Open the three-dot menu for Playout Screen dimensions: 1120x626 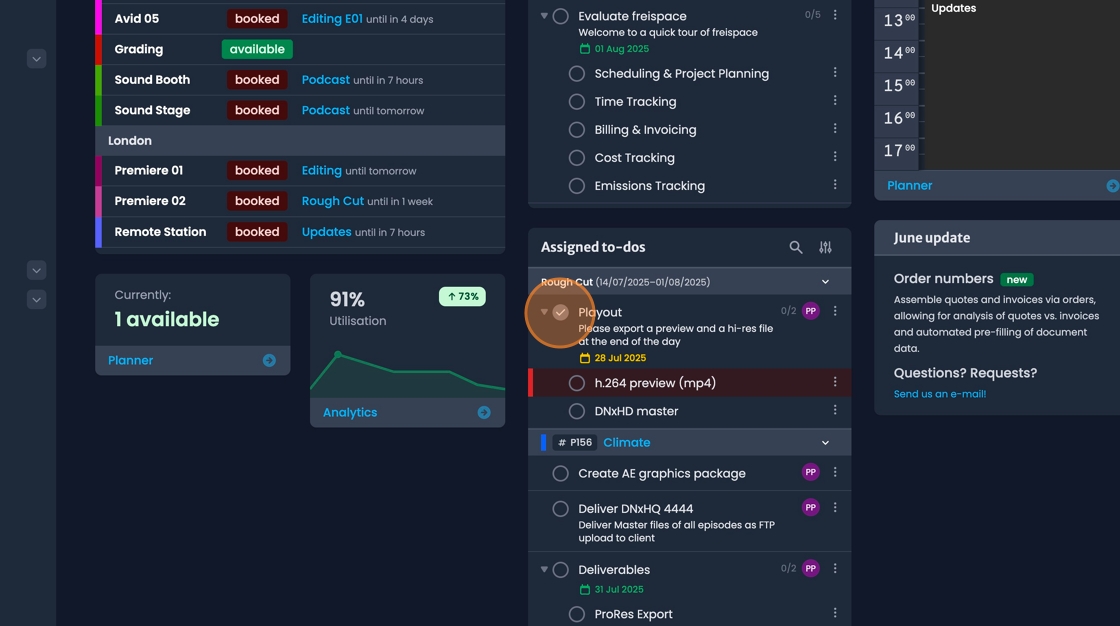(835, 311)
